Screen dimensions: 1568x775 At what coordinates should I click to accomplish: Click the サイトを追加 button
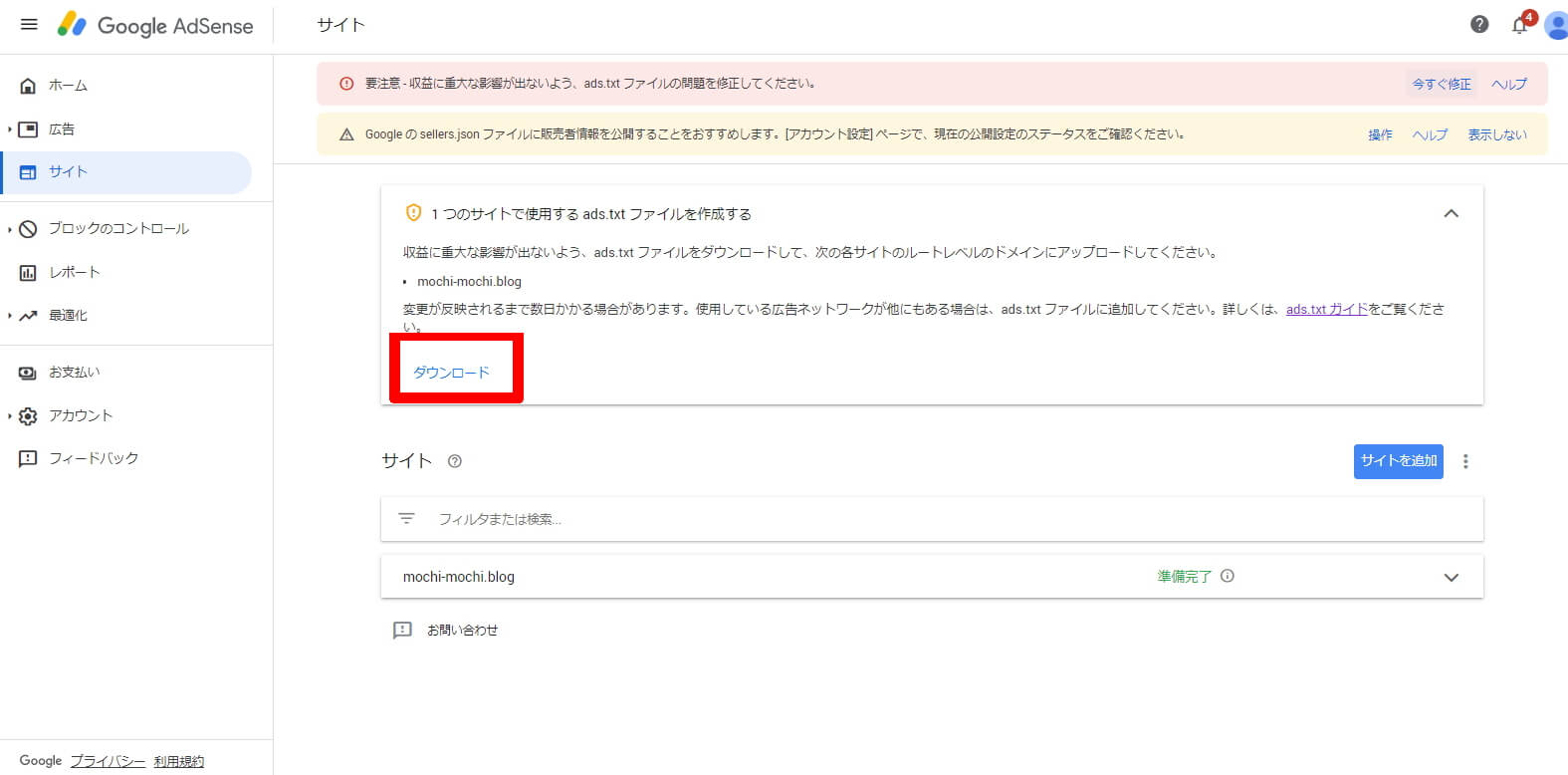(x=1399, y=461)
